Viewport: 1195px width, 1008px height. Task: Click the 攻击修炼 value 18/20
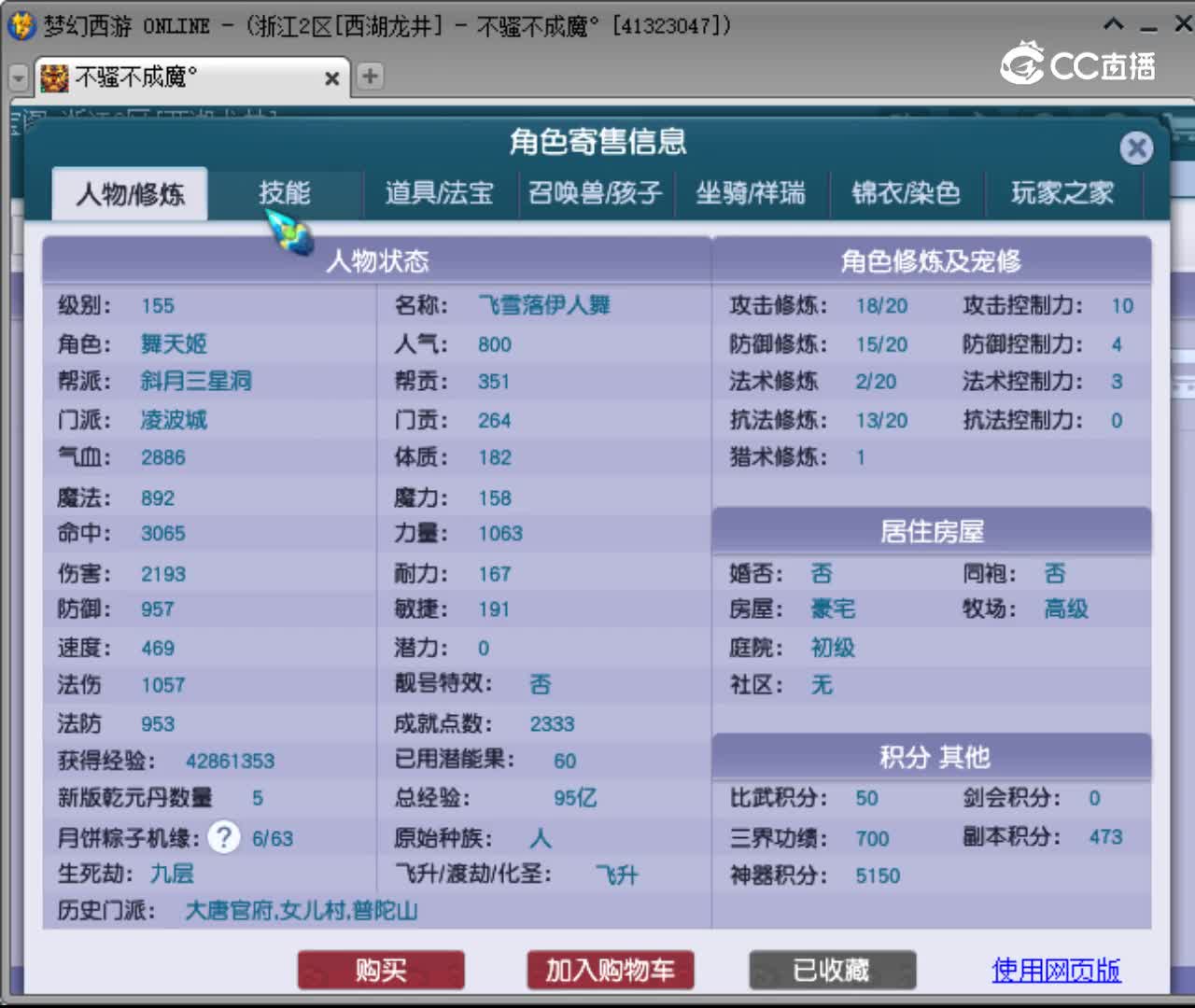(881, 306)
